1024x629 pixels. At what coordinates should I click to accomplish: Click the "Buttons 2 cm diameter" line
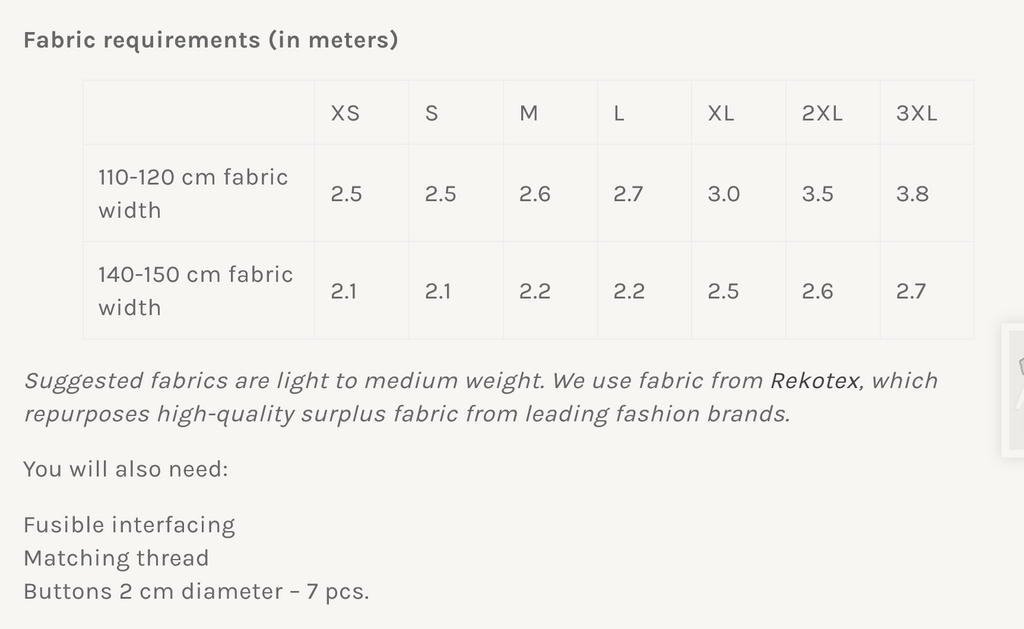click(x=196, y=591)
